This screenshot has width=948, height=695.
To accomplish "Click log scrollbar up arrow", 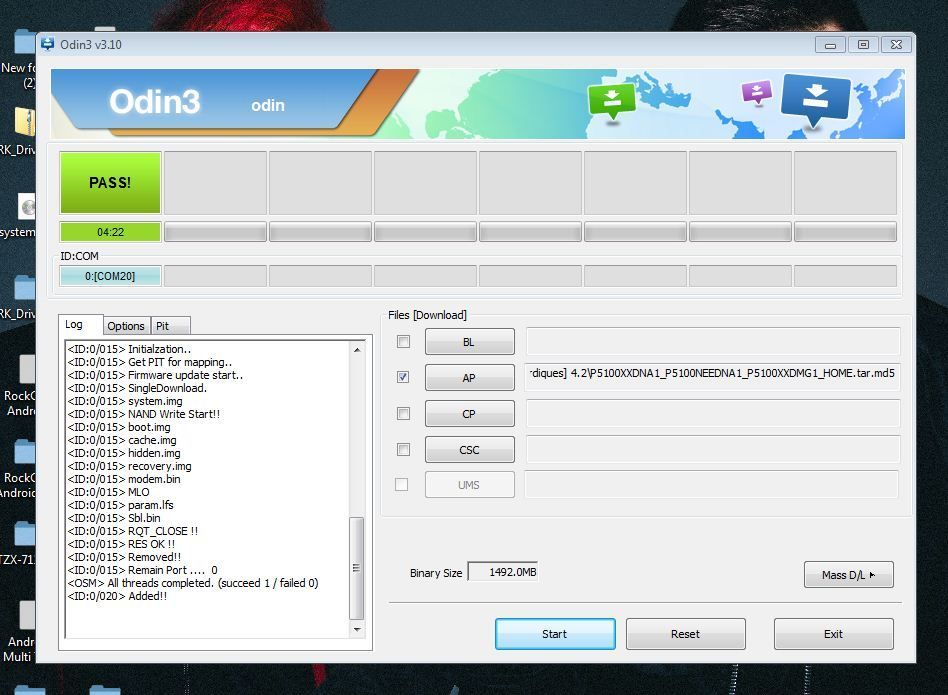I will click(357, 349).
